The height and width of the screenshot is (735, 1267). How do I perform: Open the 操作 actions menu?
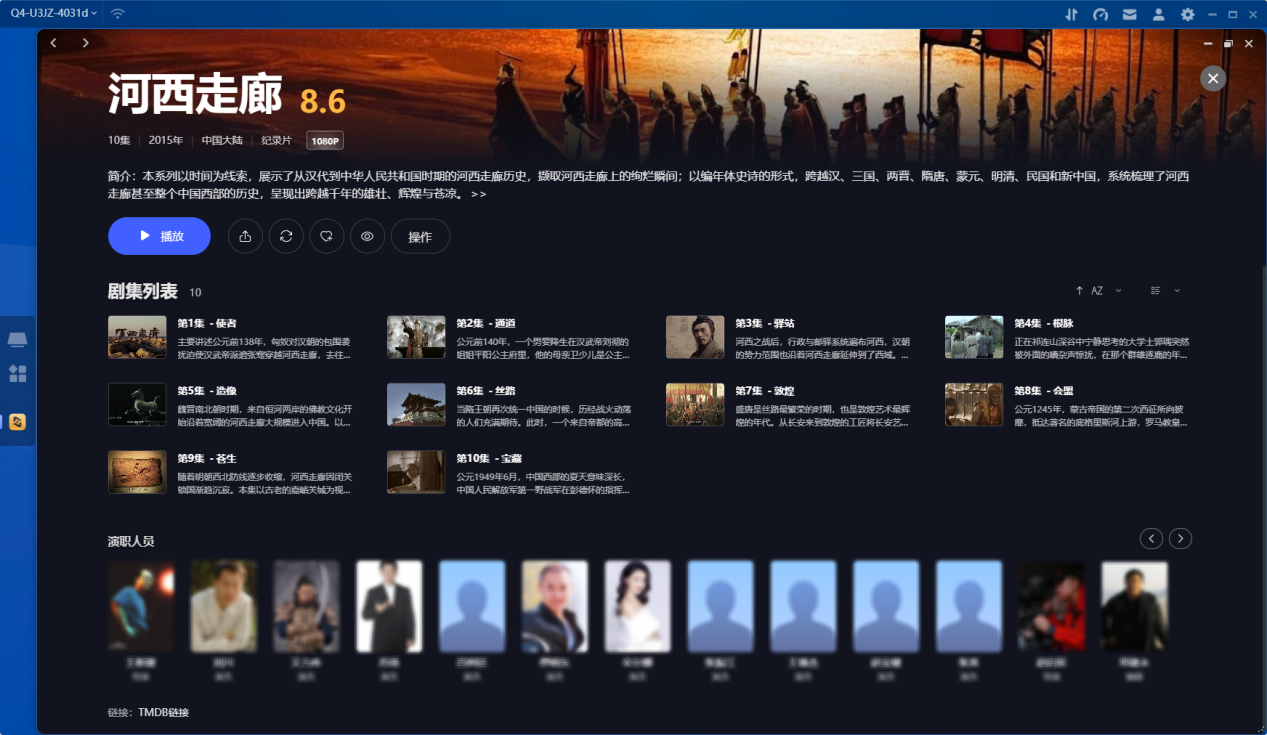420,236
